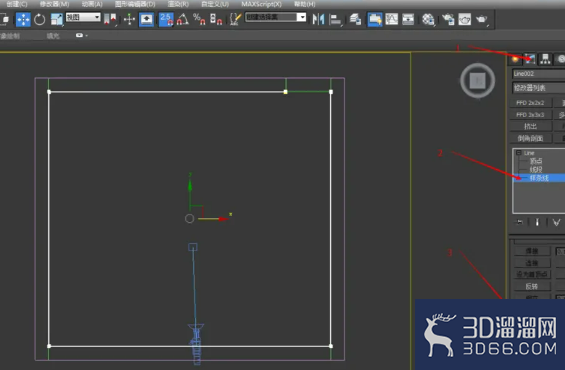Select the Rotate tool
565x370 pixels.
pos(40,19)
